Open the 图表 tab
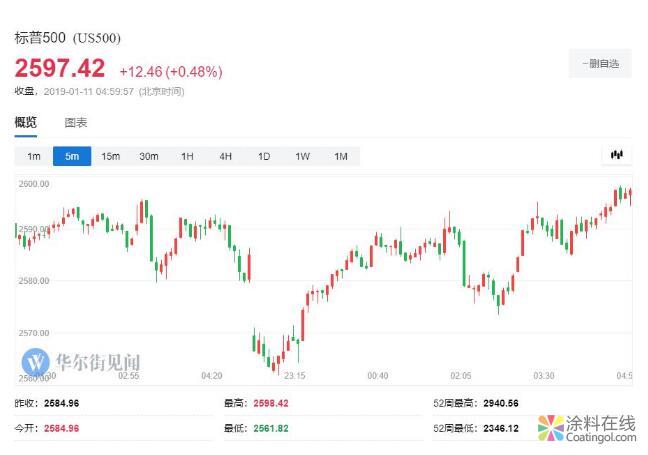The width and height of the screenshot is (648, 455). coord(76,123)
